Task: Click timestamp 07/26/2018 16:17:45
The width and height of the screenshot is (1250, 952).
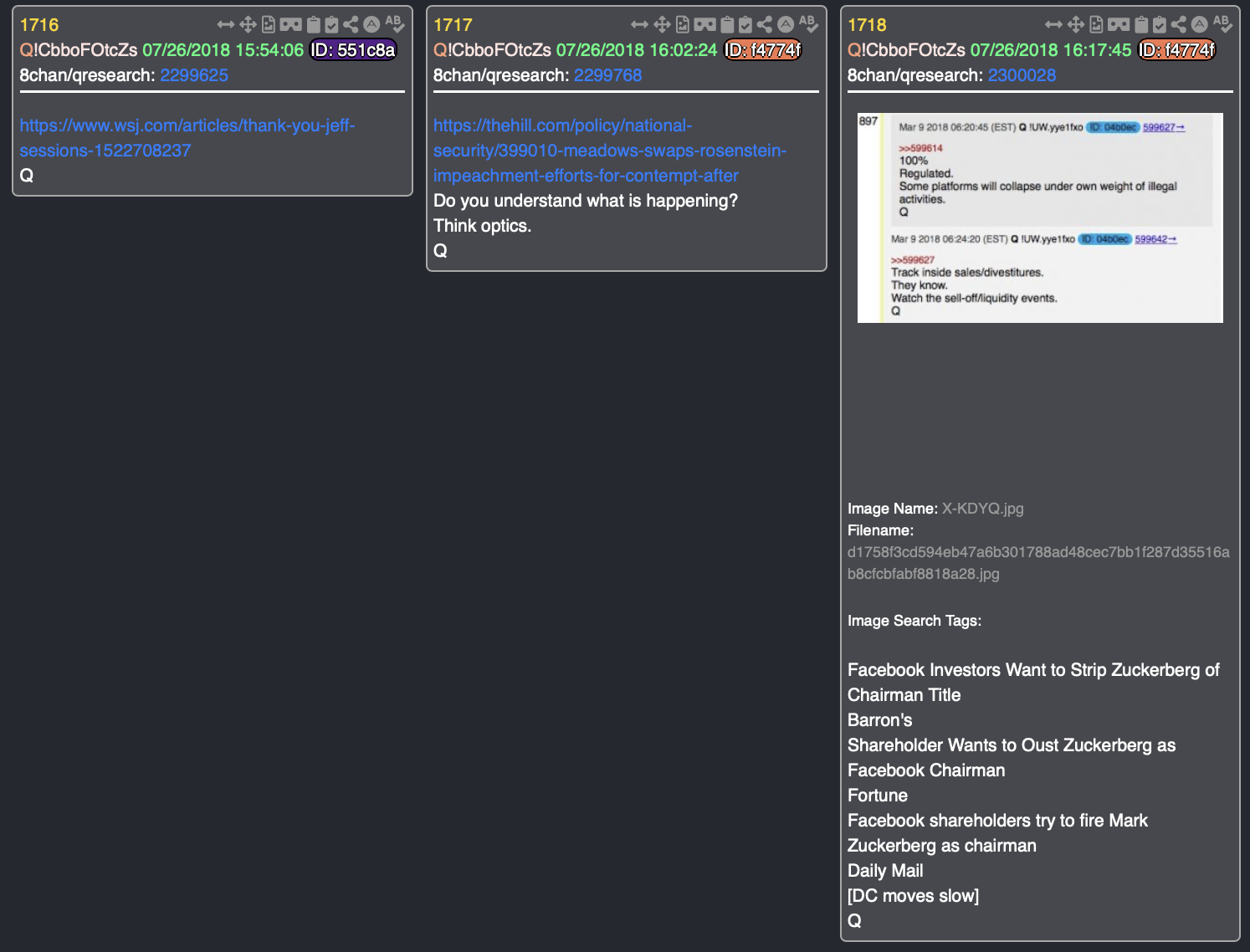Action: click(x=1051, y=50)
